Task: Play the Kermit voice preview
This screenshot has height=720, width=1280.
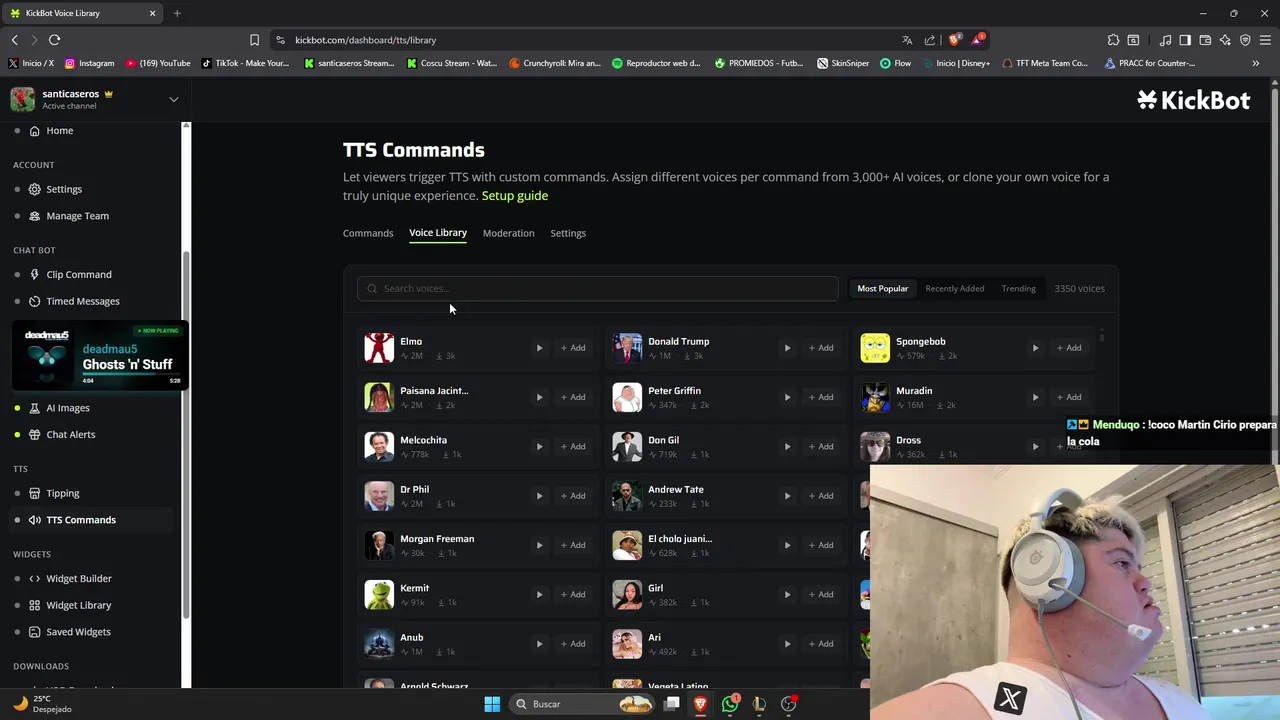Action: [539, 594]
